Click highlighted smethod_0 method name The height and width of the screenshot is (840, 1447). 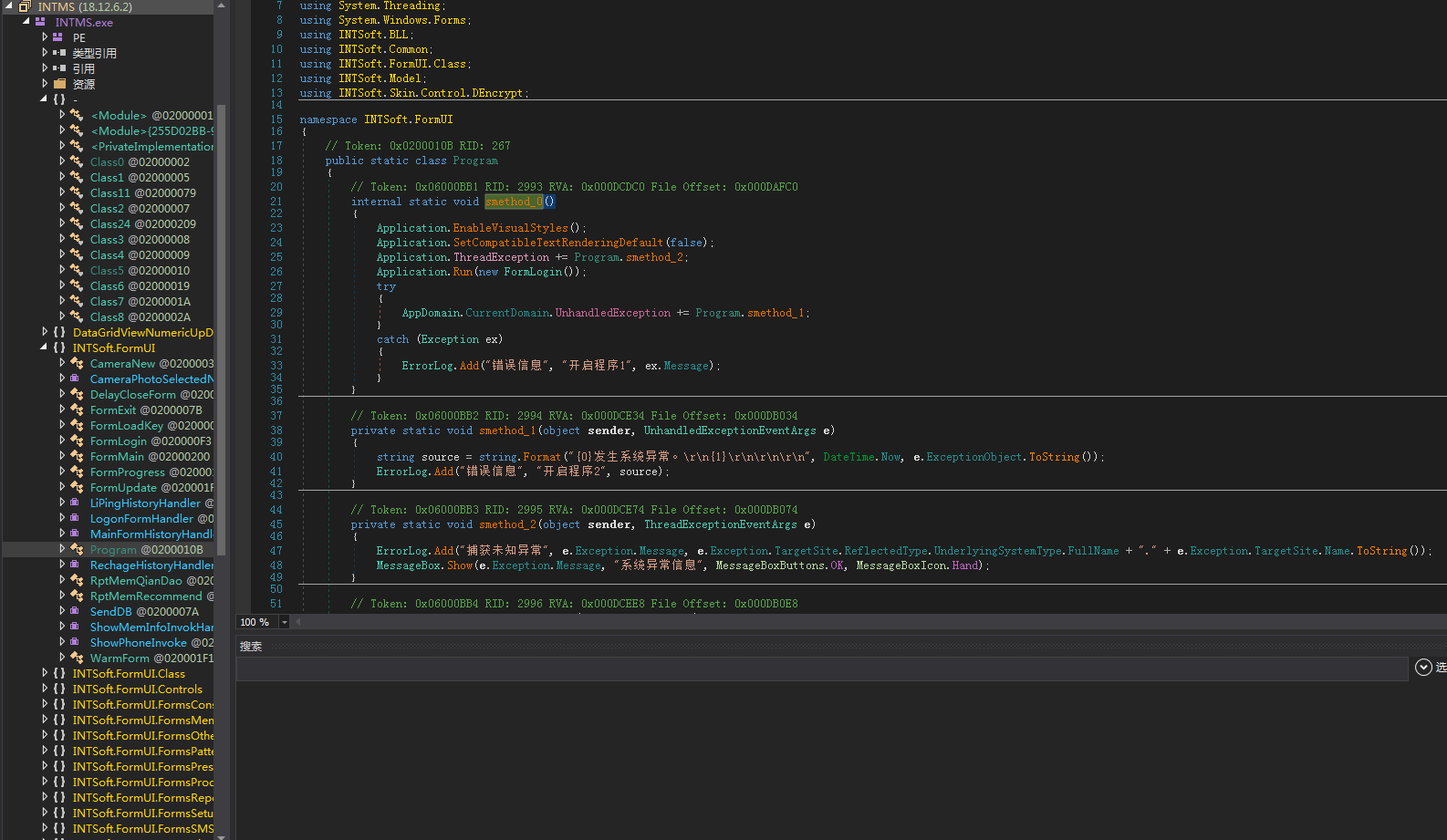514,202
